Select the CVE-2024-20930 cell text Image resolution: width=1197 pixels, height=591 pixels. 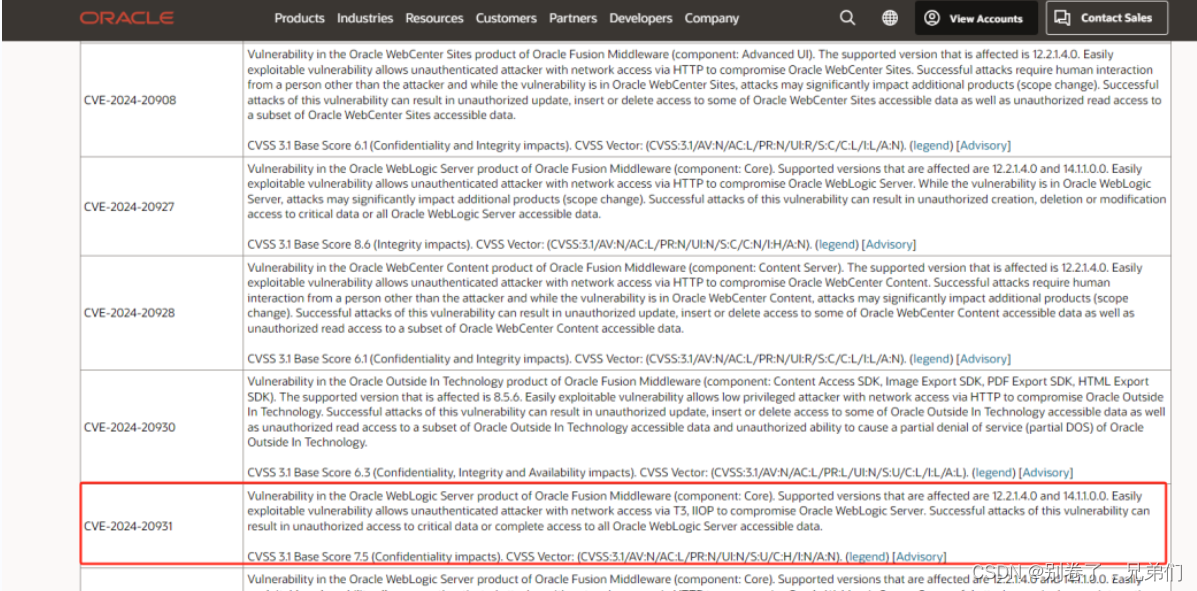[130, 427]
